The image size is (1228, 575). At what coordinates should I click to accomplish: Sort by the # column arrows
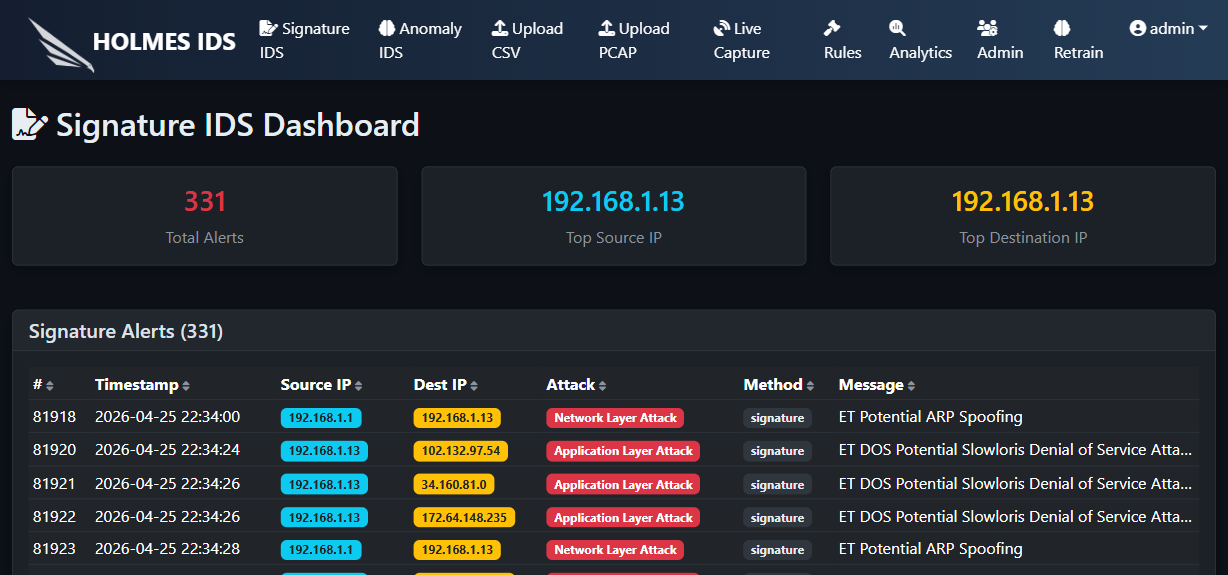(x=50, y=386)
